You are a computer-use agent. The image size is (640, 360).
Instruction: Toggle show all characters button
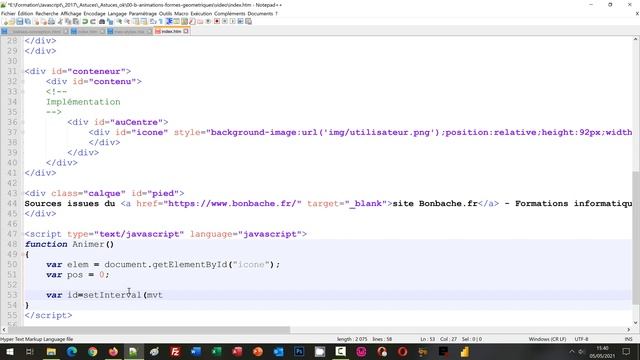tap(160, 21)
